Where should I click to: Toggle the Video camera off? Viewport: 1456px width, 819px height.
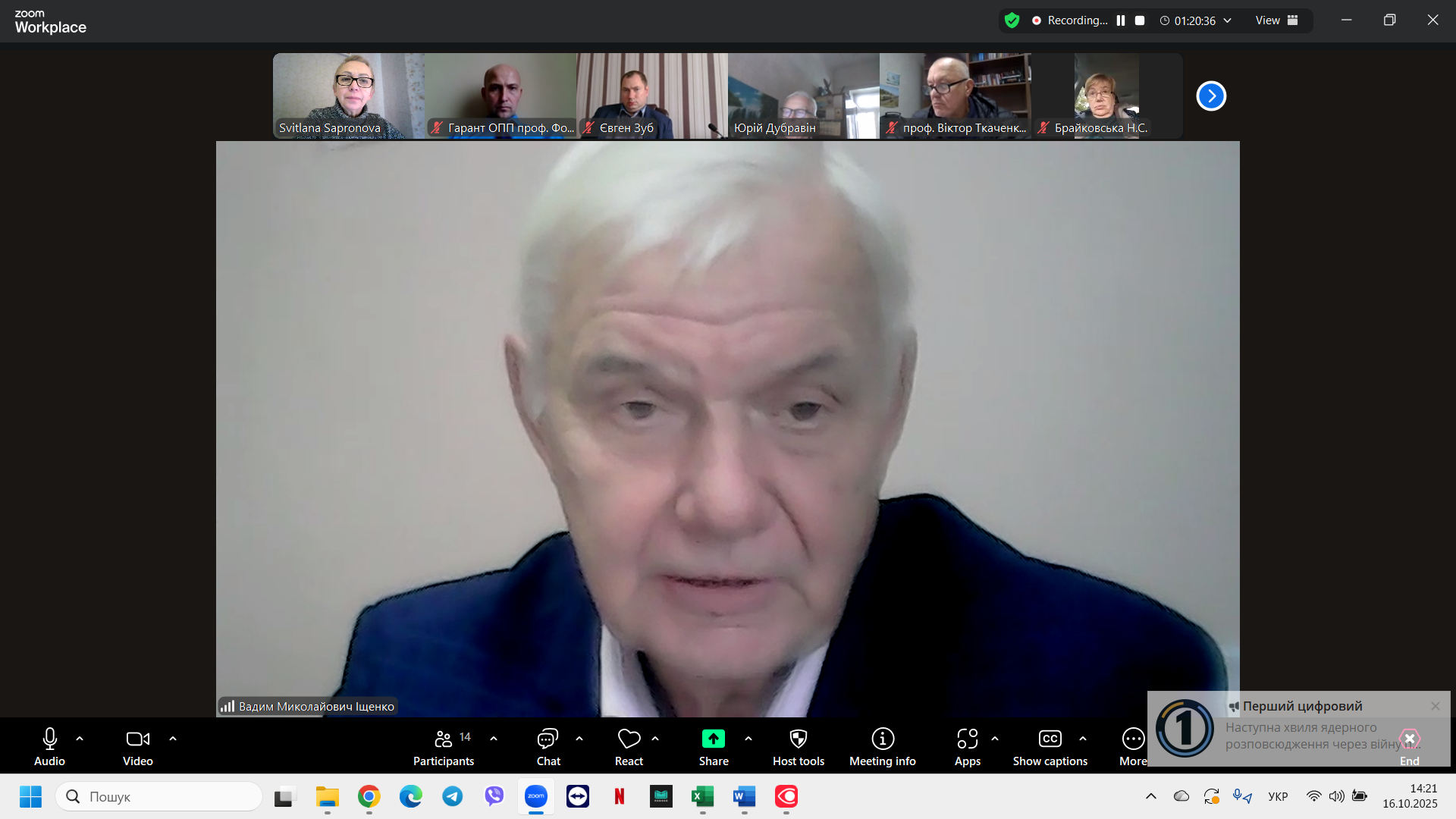click(x=137, y=739)
